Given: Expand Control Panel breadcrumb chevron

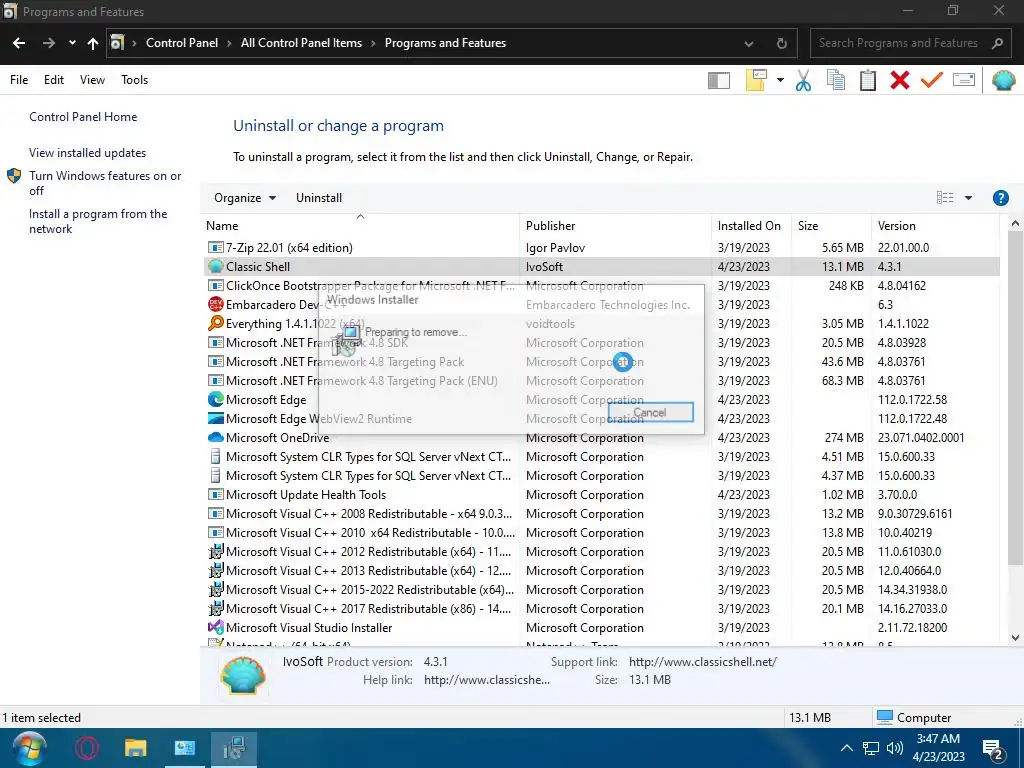Looking at the screenshot, I should (229, 43).
